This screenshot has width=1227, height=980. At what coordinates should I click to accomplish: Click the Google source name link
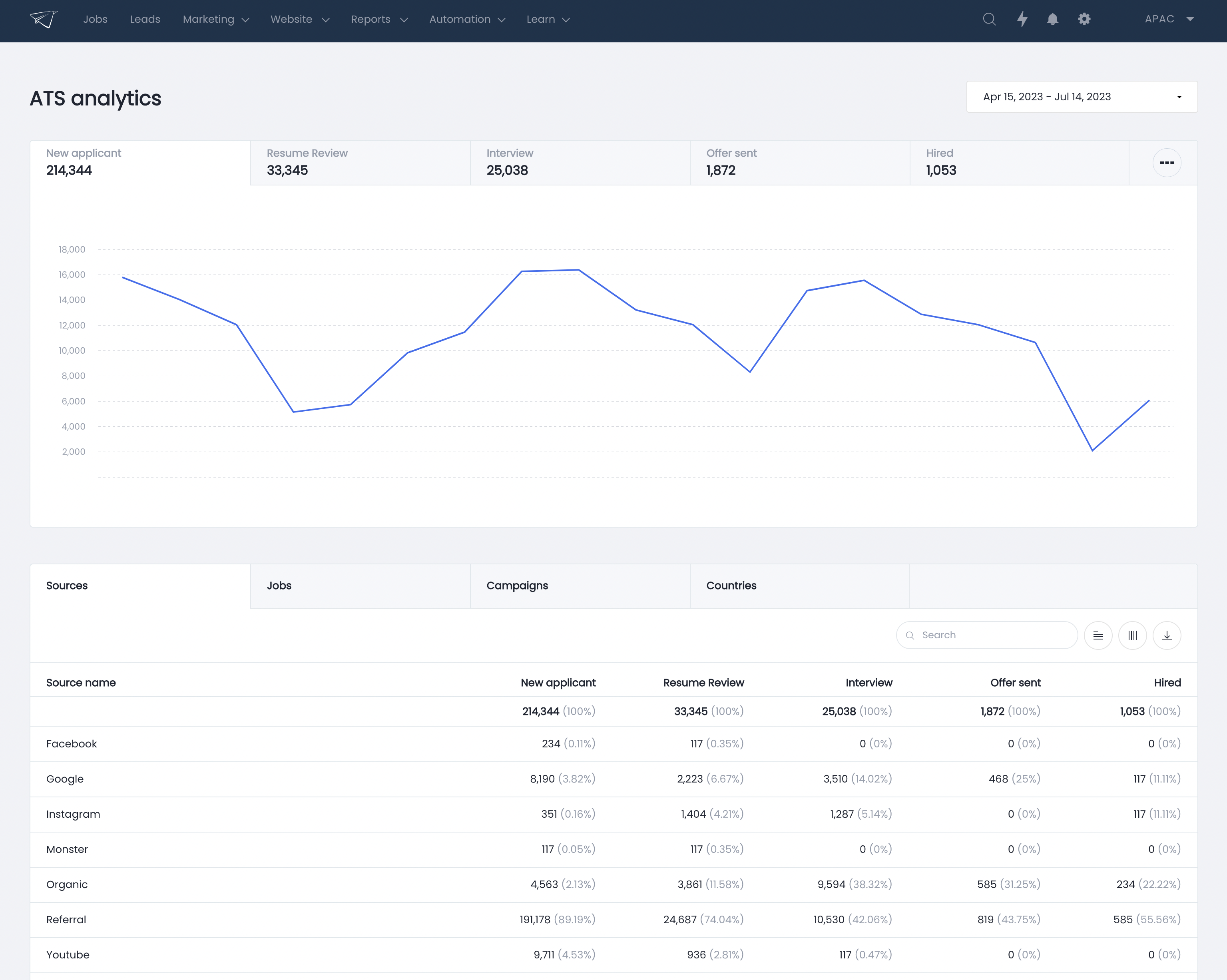tap(65, 779)
